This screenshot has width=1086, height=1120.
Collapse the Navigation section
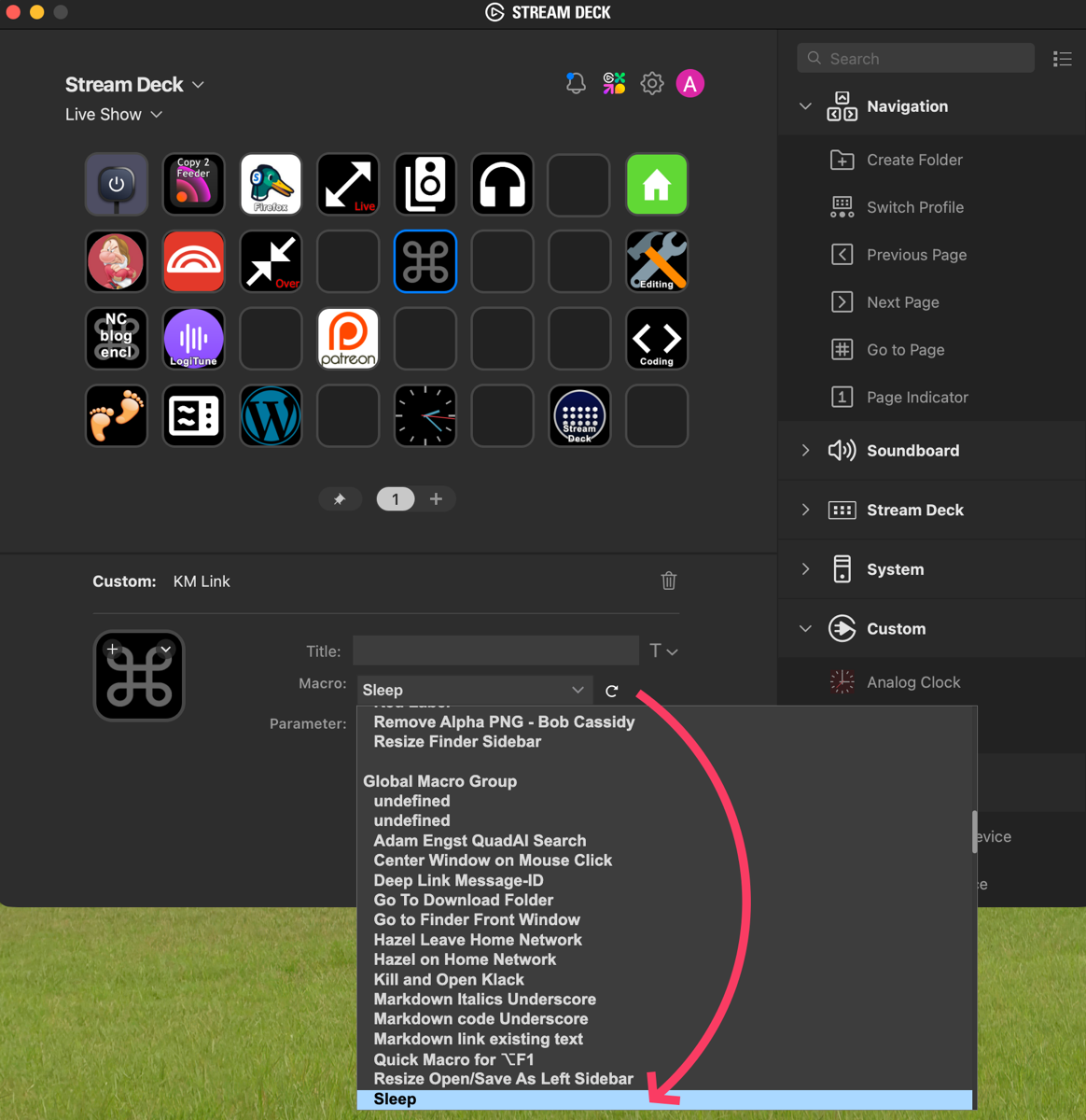pyautogui.click(x=804, y=106)
